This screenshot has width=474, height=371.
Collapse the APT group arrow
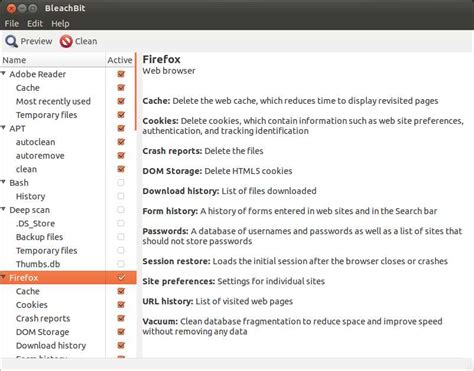point(3,127)
